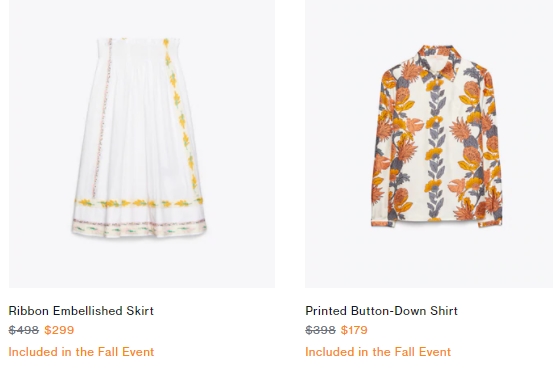
Task: Click the shirt's left sleeve cuff
Action: coord(383,223)
